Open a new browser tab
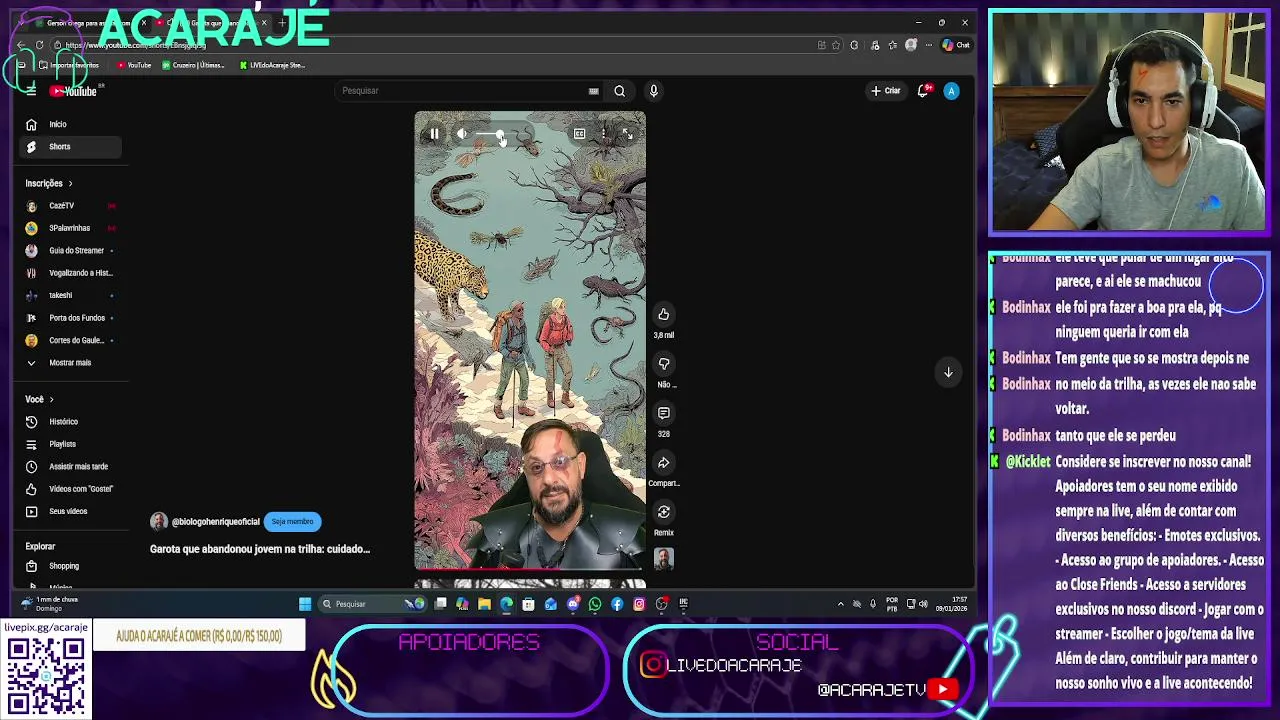This screenshot has height=720, width=1280. tap(282, 22)
